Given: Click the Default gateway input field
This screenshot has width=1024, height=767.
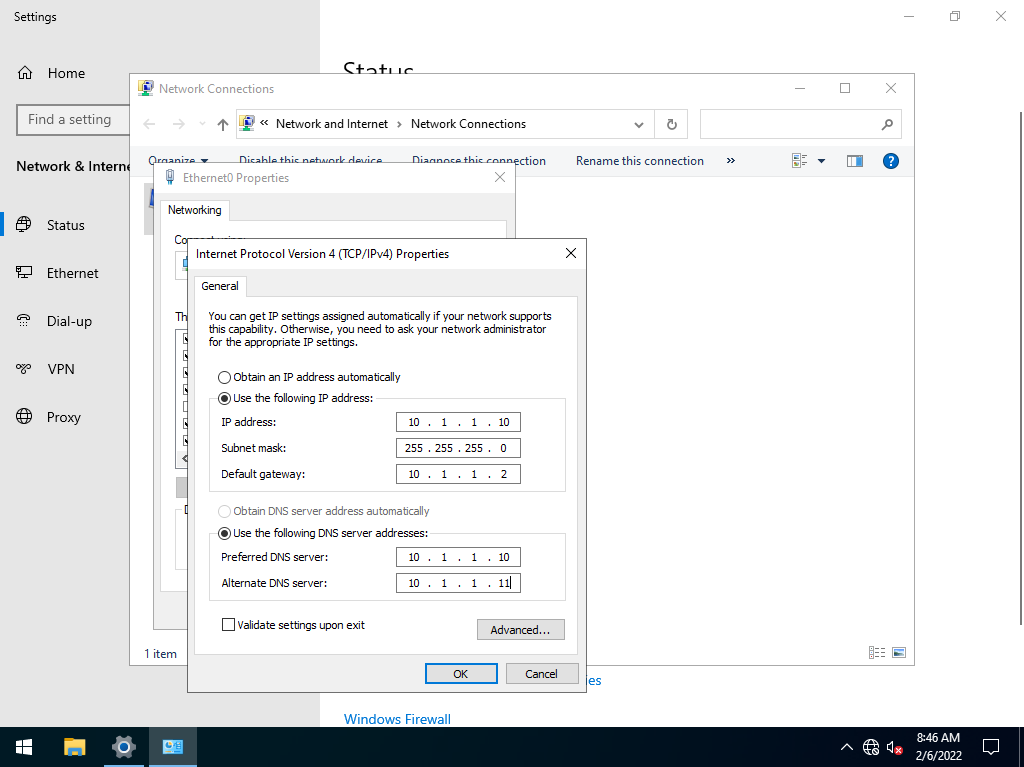Looking at the screenshot, I should 458,474.
